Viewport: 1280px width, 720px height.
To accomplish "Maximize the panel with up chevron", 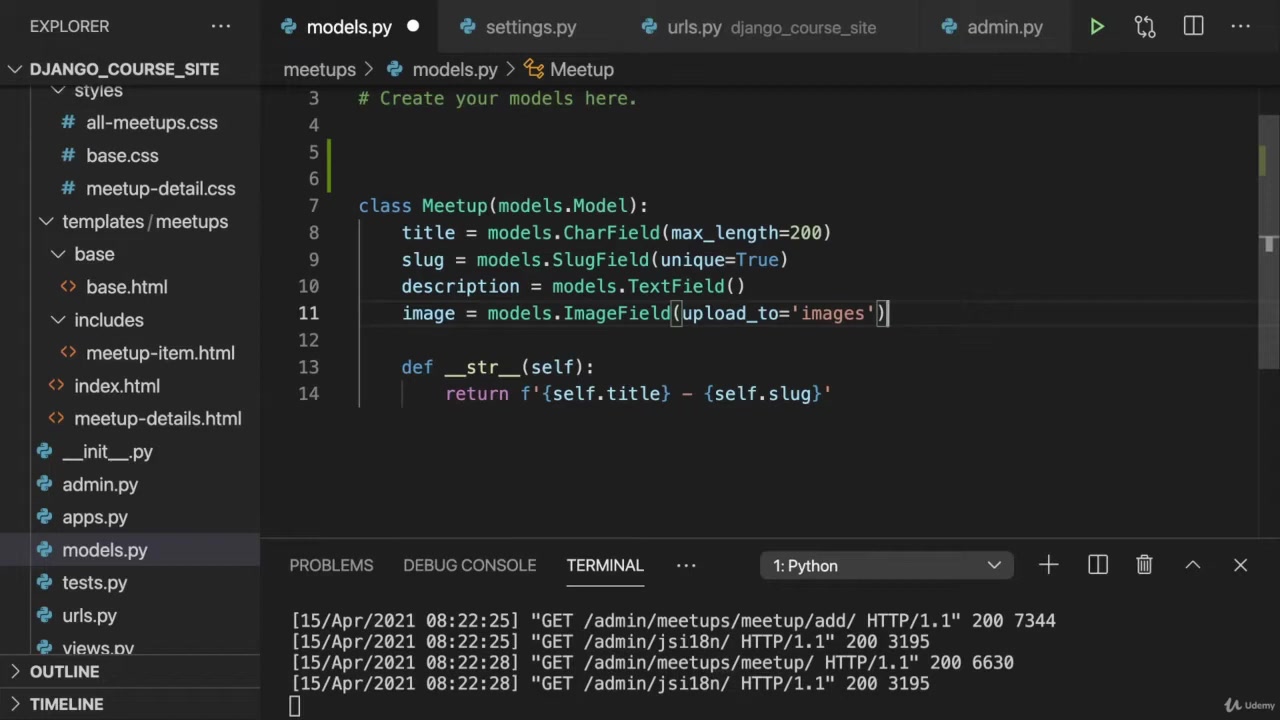I will point(1193,565).
